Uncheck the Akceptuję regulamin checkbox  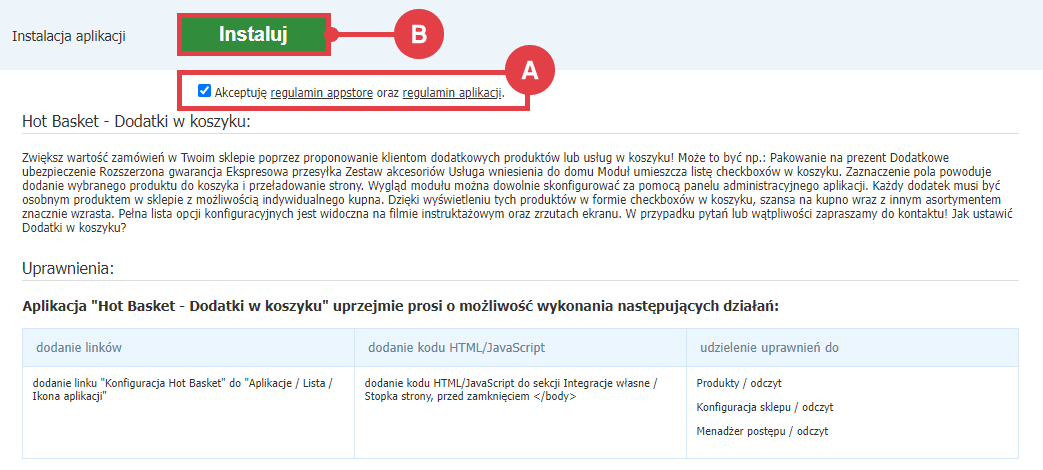click(205, 91)
